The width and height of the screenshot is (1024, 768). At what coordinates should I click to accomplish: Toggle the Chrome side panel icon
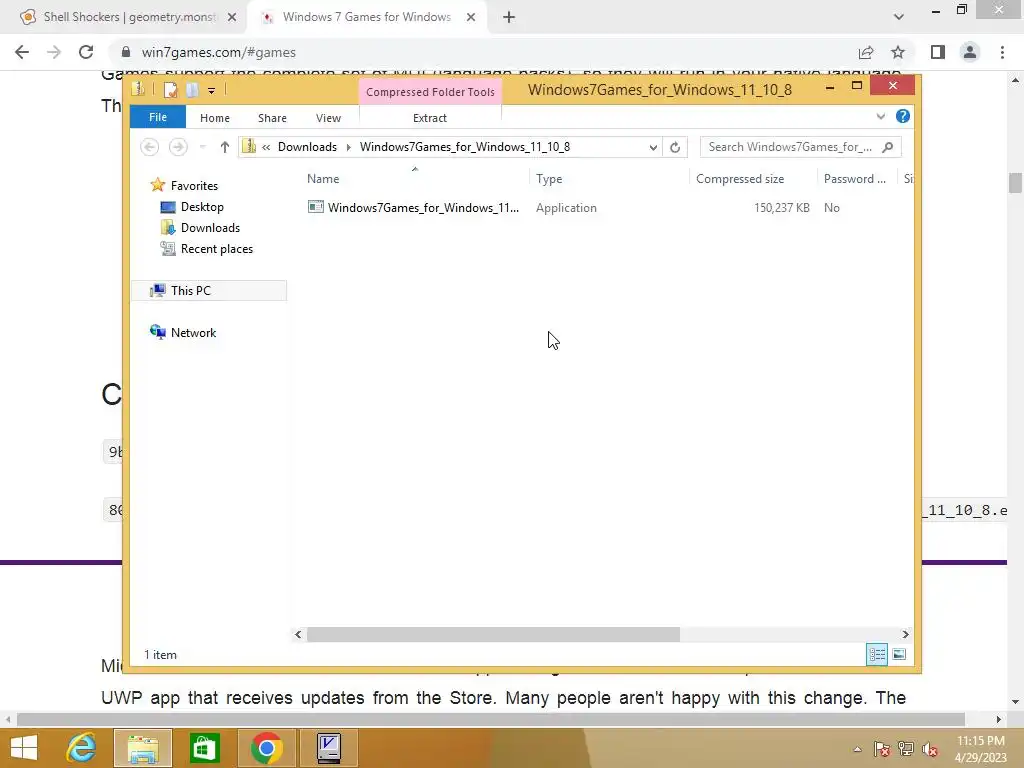pos(938,52)
